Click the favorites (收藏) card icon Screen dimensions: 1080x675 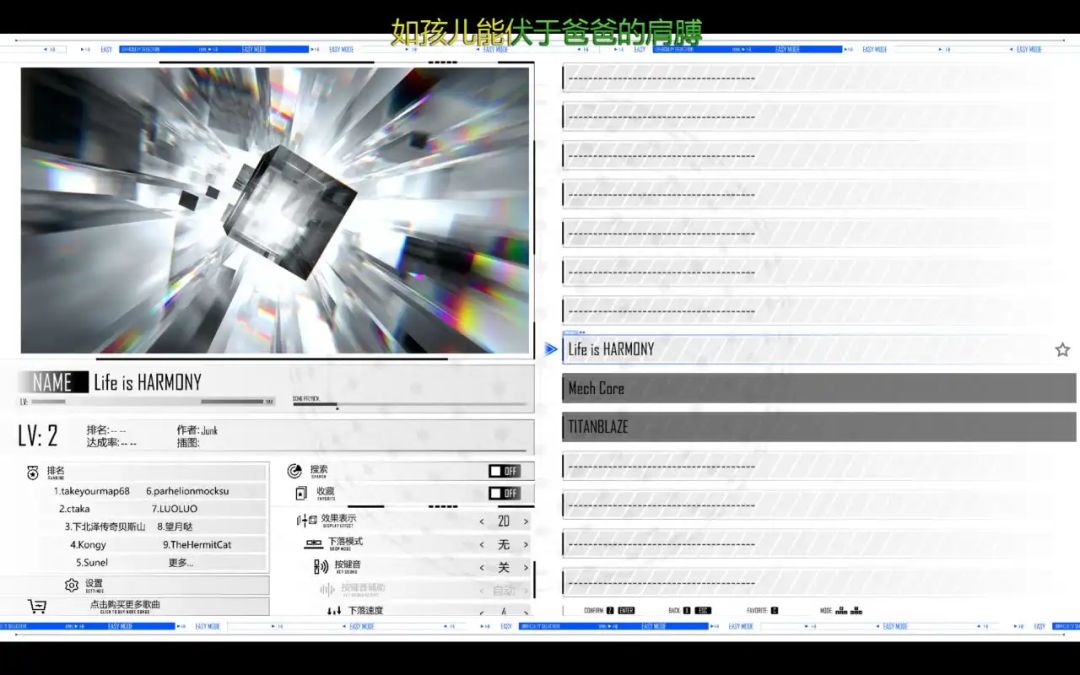click(301, 493)
